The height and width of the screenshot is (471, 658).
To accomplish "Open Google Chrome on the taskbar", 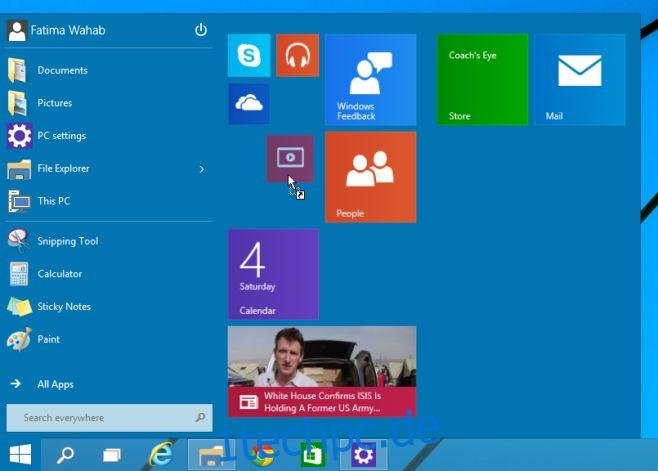I will [x=263, y=455].
